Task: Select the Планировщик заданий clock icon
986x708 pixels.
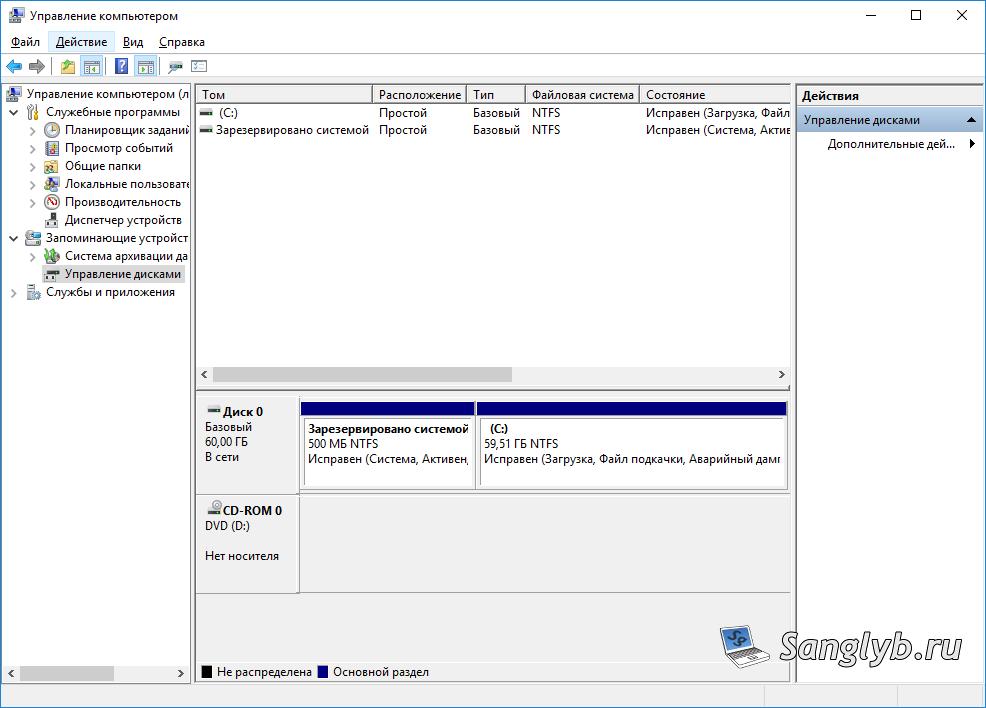Action: tap(52, 130)
